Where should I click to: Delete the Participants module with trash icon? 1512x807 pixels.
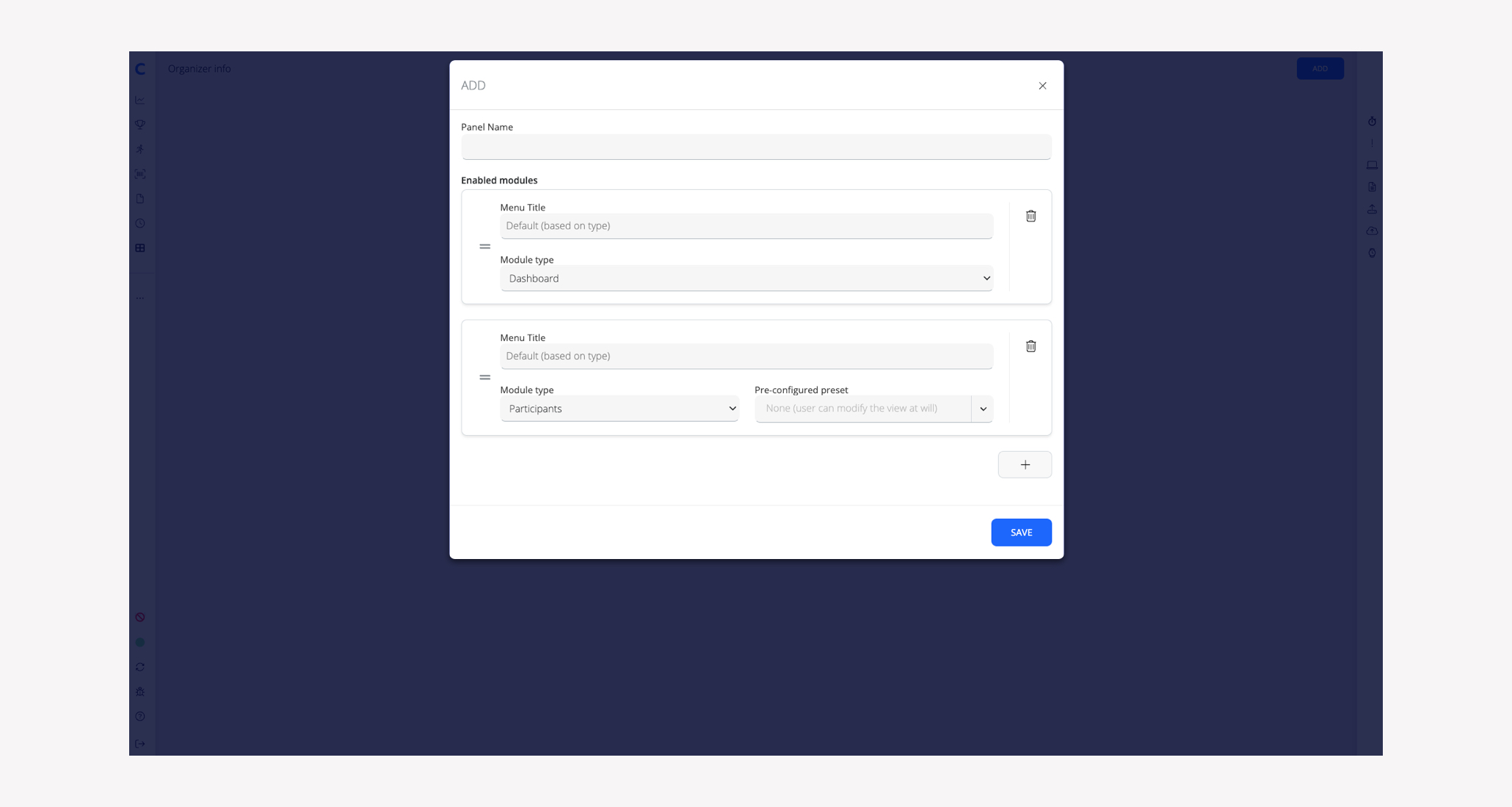point(1031,346)
